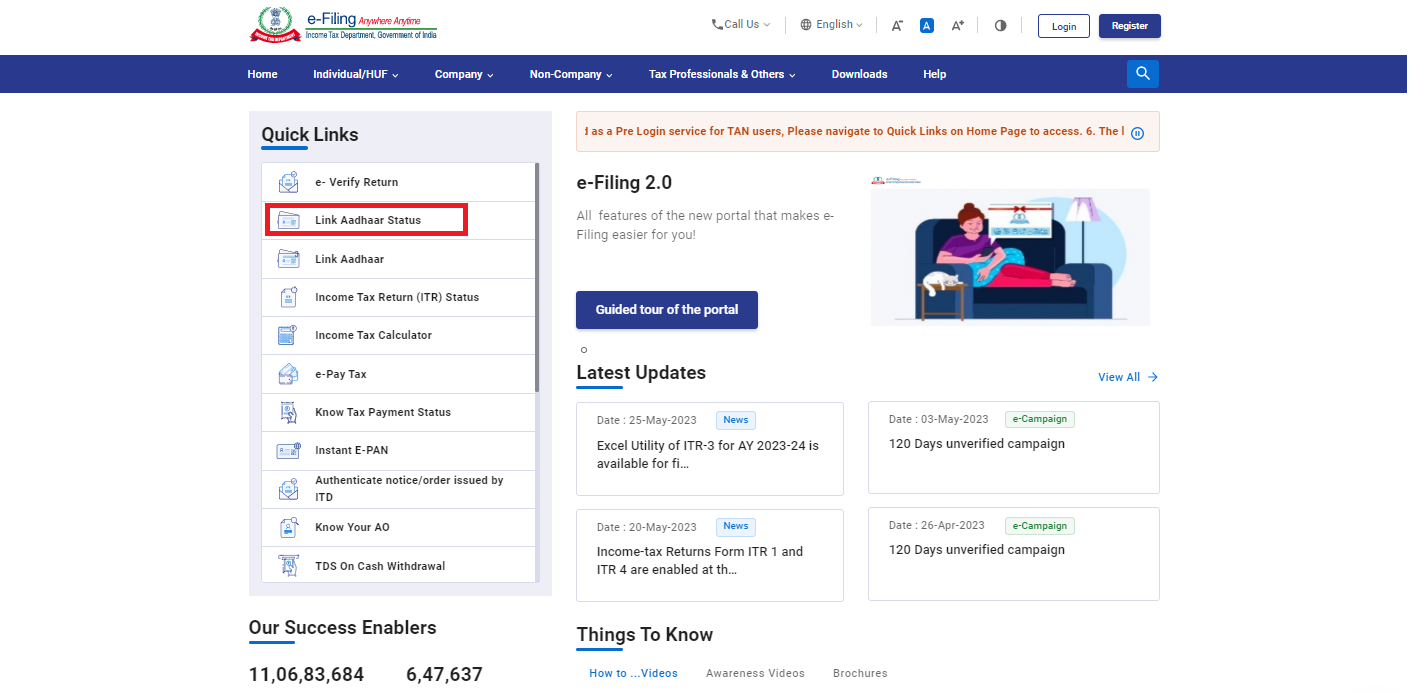Expand the Individual/HUF menu
Screen dimensions: 1422x693
pos(355,74)
